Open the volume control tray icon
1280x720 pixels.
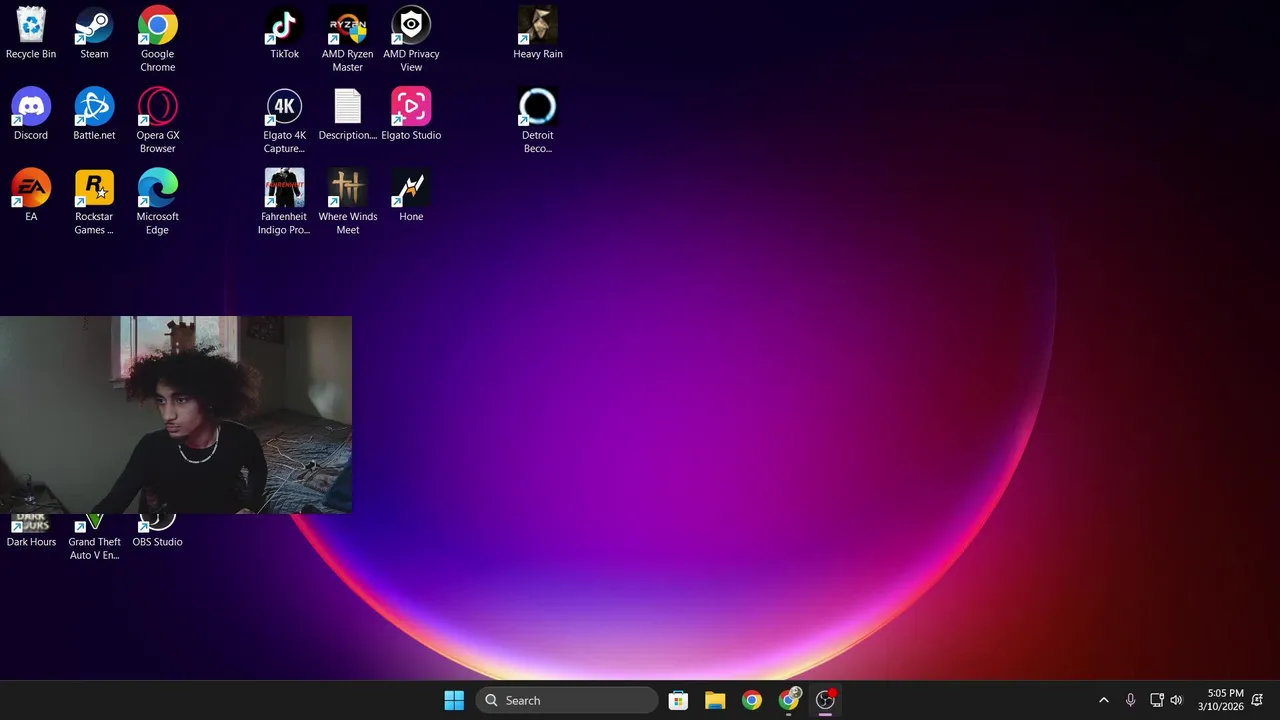pos(1177,700)
